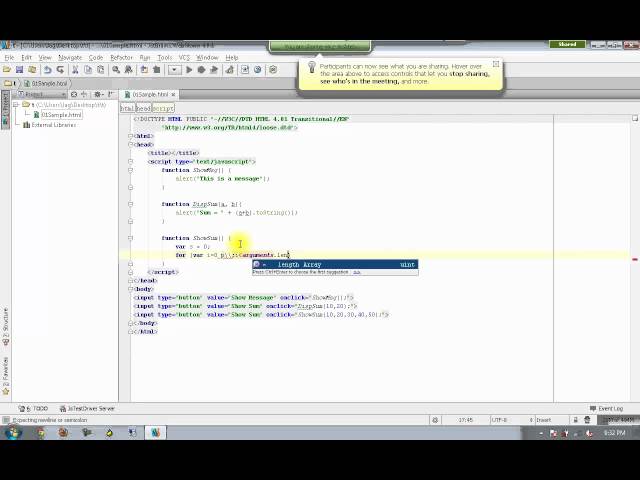This screenshot has height=480, width=640.
Task: Toggle the read-only lock icon in status bar
Action: tap(576, 420)
